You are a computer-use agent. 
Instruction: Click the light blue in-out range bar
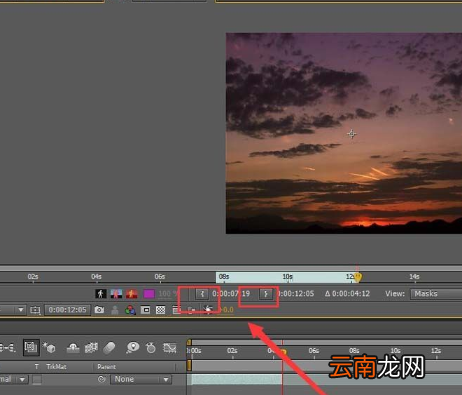point(287,277)
